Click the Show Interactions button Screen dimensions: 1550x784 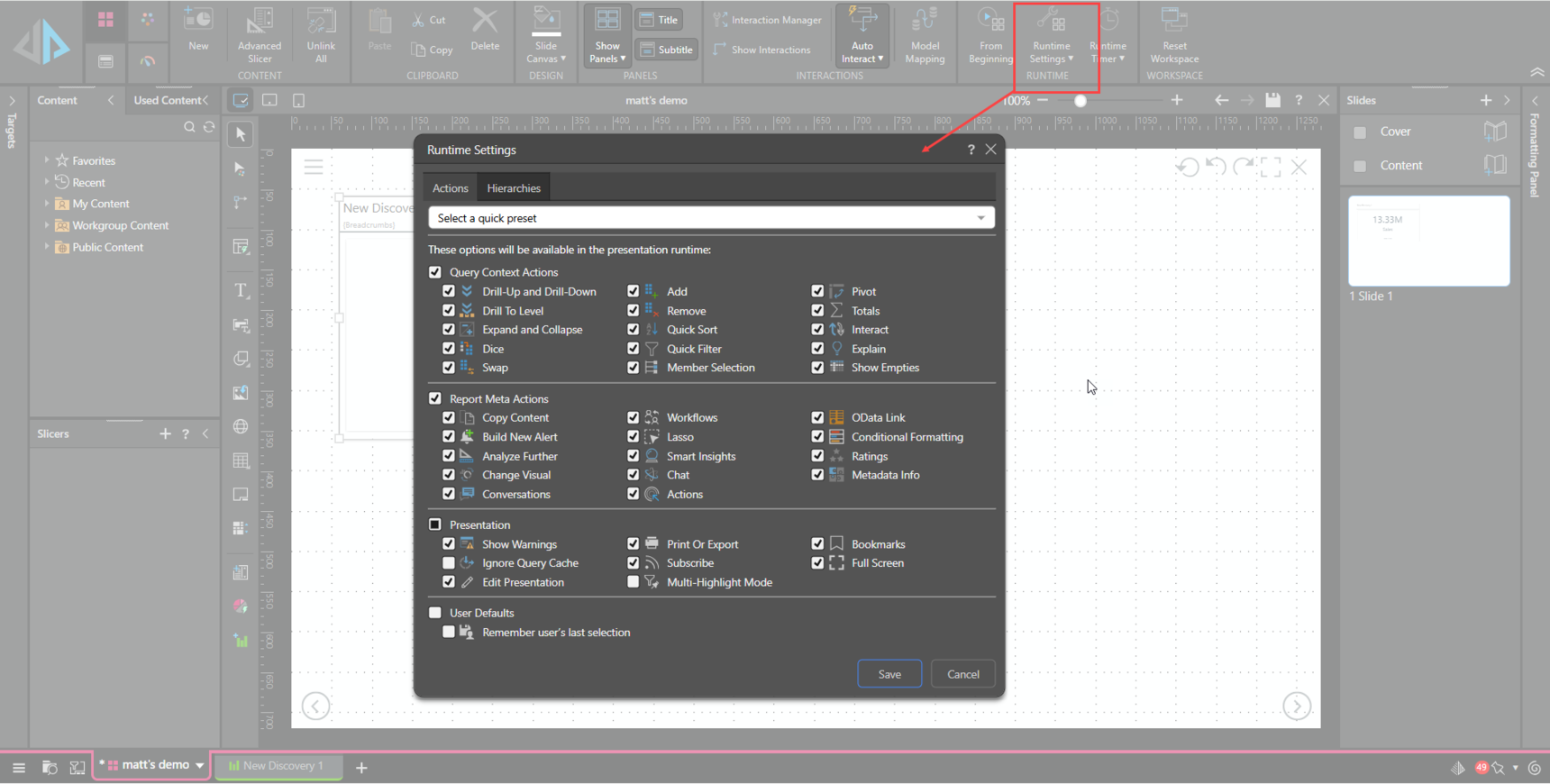[761, 50]
